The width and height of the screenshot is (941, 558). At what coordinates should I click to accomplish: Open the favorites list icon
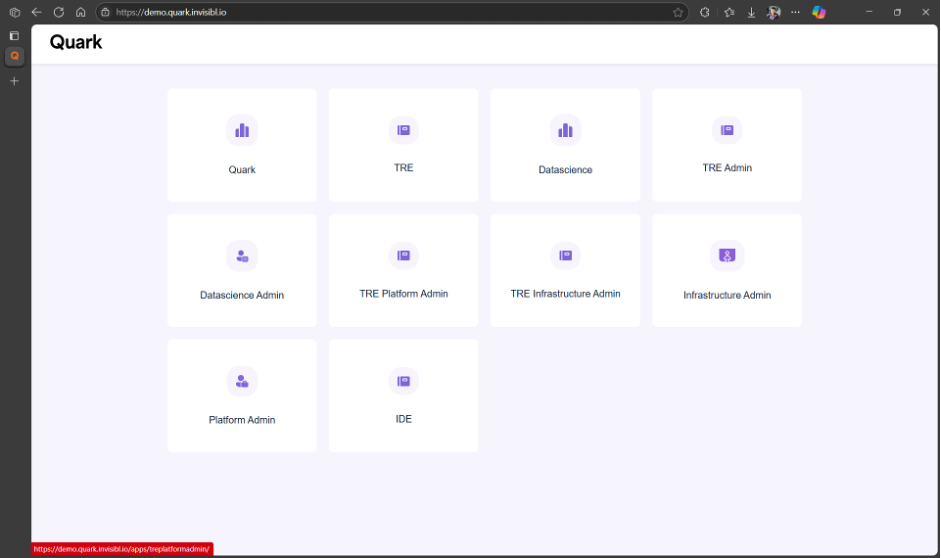coord(729,12)
